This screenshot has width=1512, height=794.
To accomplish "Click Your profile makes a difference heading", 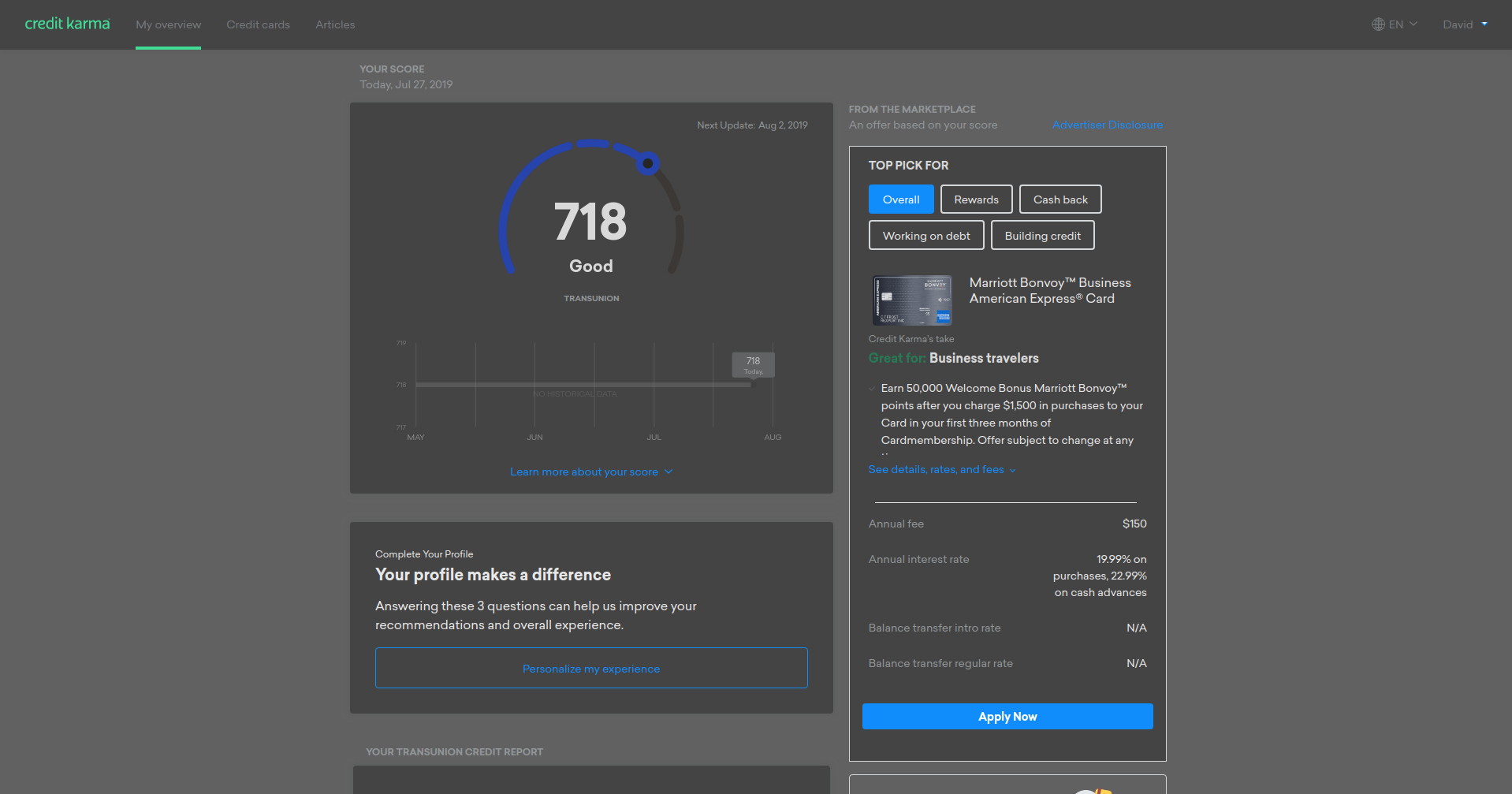I will click(x=493, y=575).
